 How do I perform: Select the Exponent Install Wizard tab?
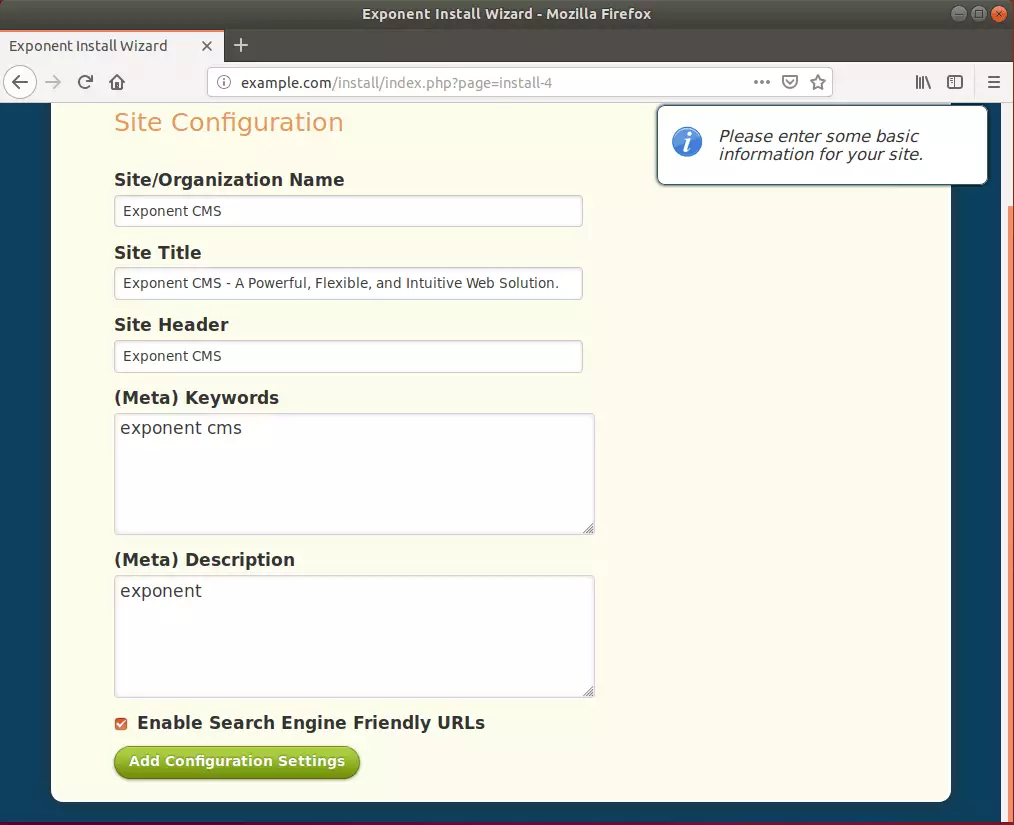[x=112, y=46]
